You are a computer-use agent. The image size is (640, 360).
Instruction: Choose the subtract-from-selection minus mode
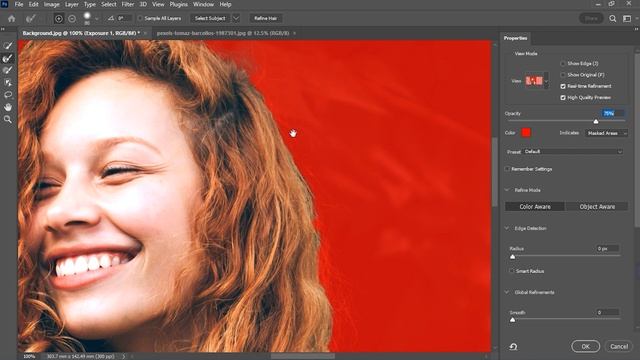point(72,18)
